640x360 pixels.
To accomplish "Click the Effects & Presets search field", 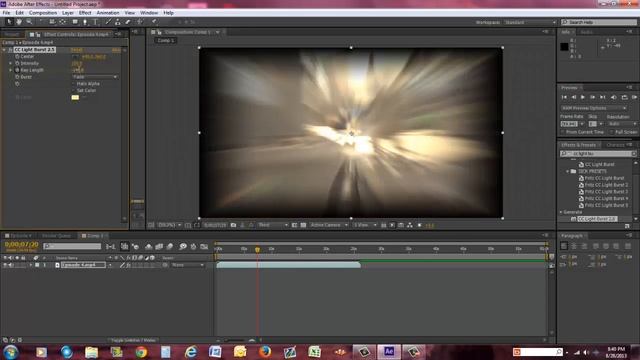I will 599,153.
